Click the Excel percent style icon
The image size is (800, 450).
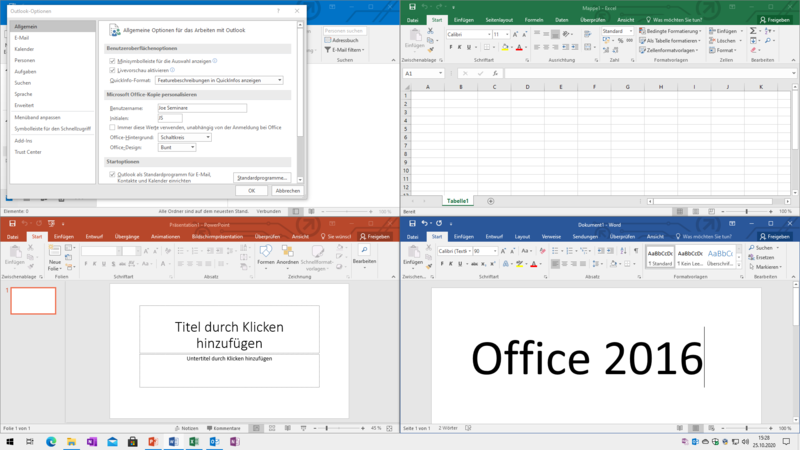pos(620,41)
